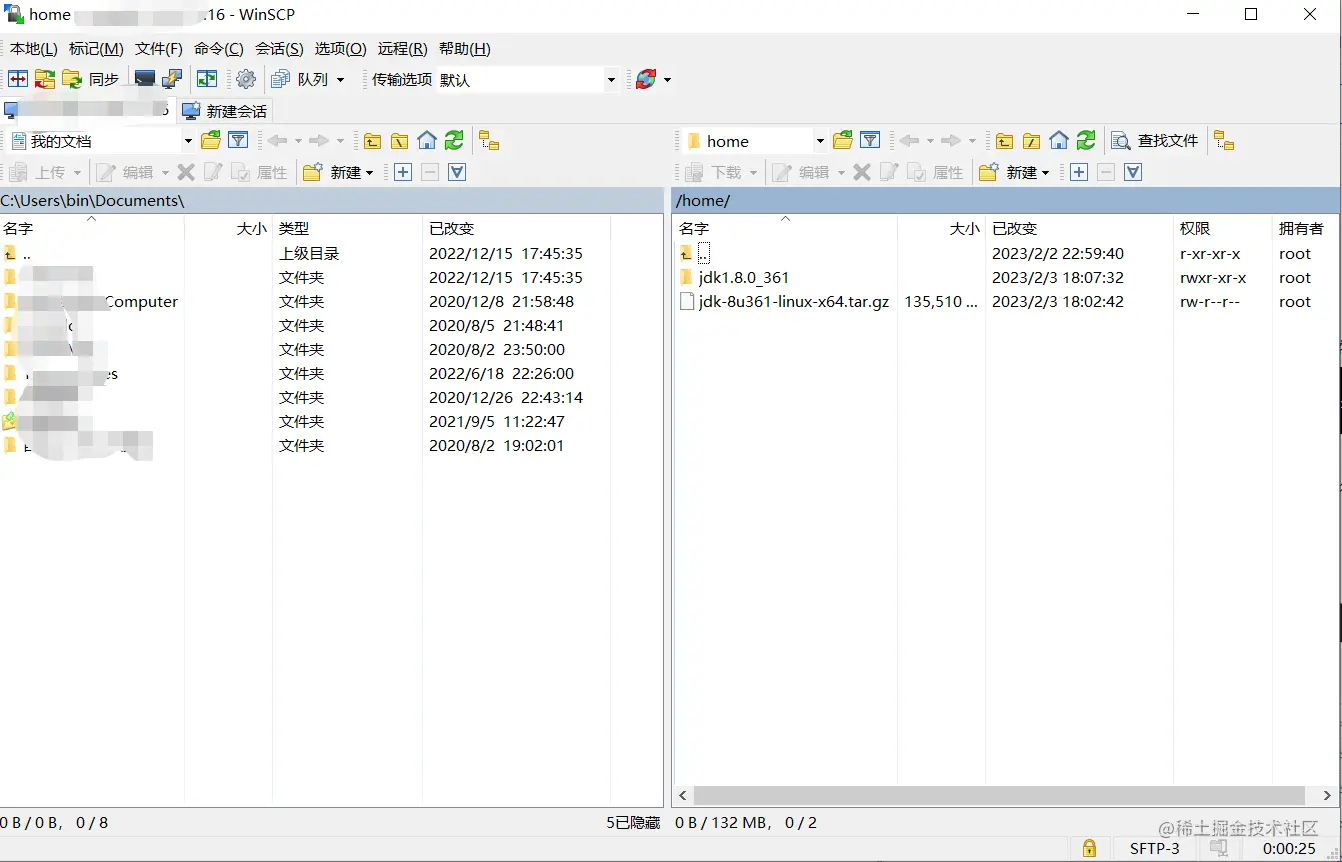The height and width of the screenshot is (862, 1342).
Task: Go to remote root directory icon
Action: [x=1031, y=141]
